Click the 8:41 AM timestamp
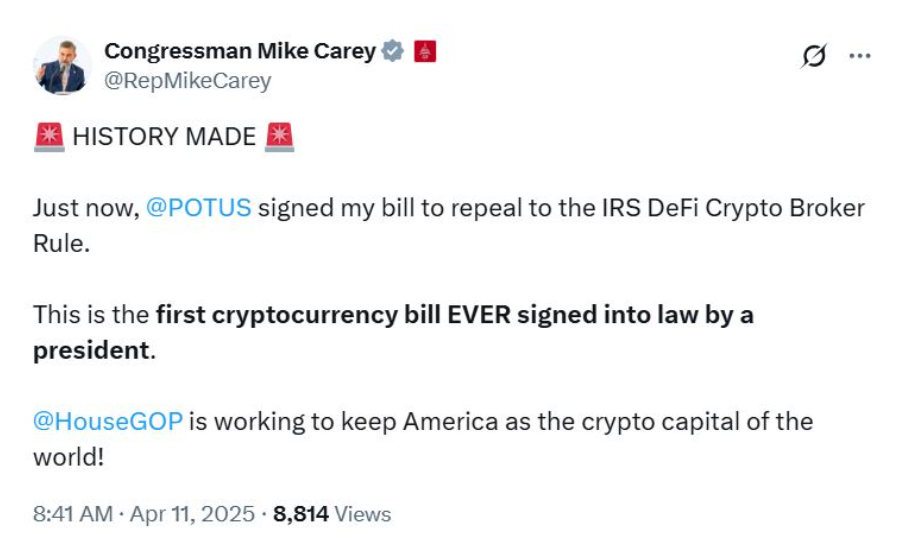This screenshot has width=923, height=538. [75, 514]
